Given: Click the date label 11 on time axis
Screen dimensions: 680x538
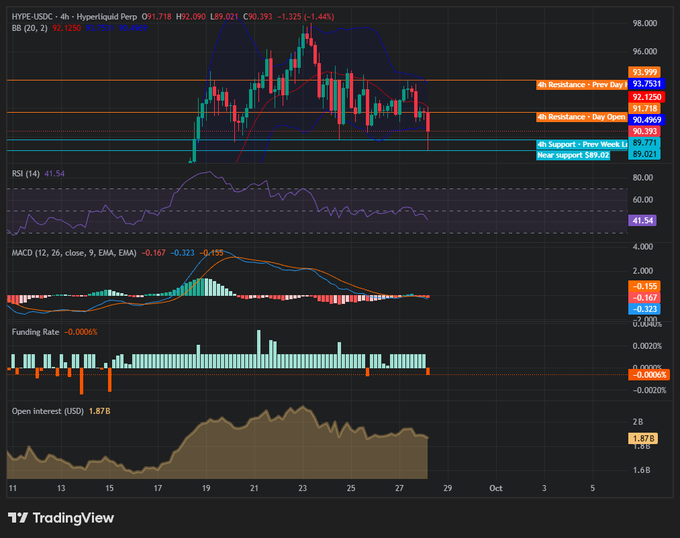Looking at the screenshot, I should (13, 489).
